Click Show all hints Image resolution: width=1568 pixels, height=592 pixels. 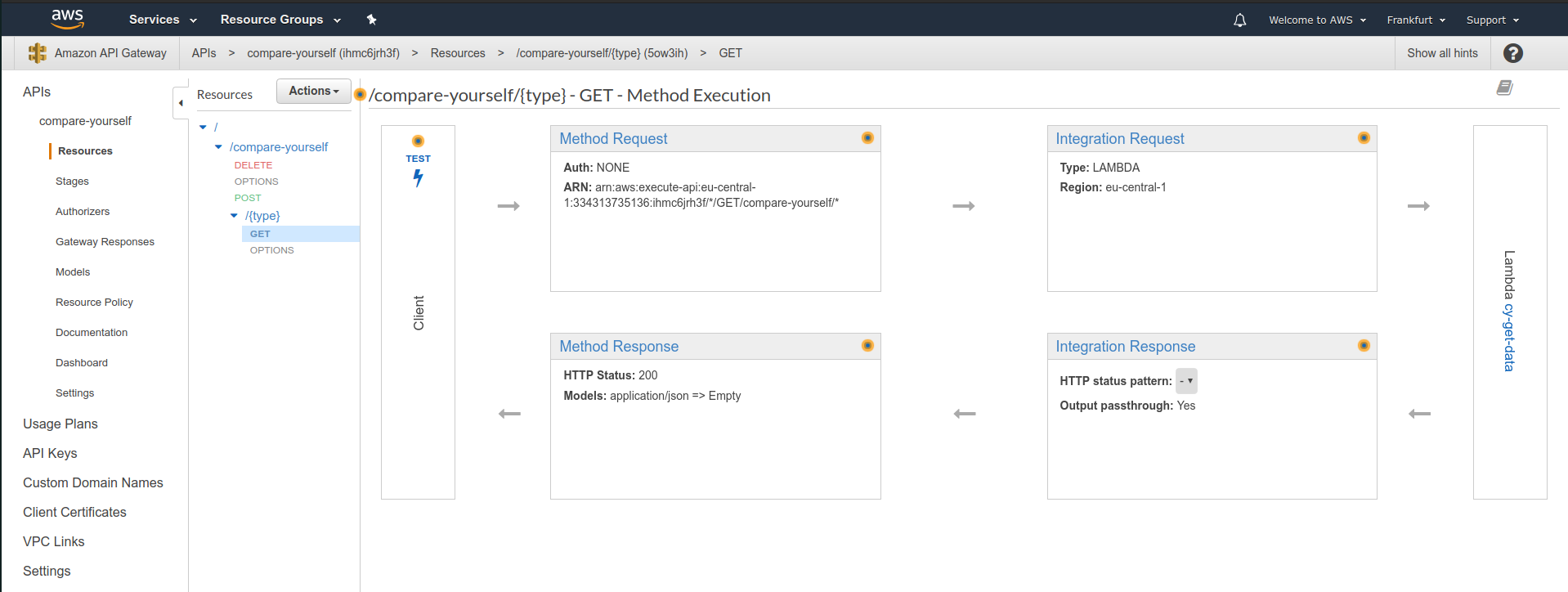(1442, 53)
